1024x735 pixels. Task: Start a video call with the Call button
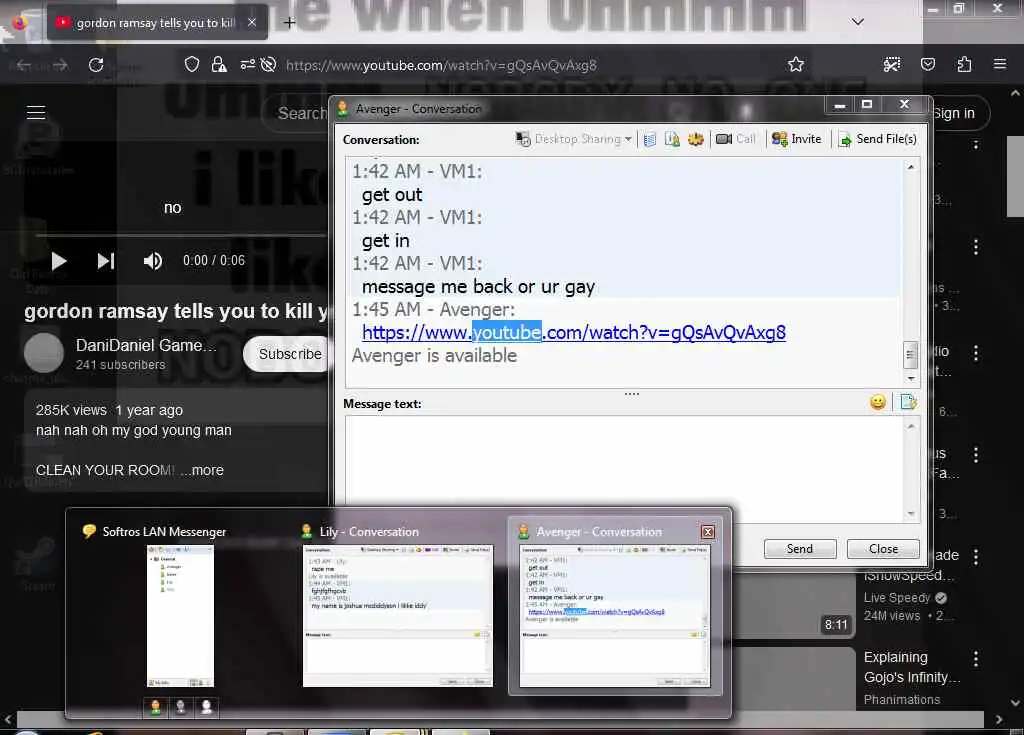click(735, 139)
